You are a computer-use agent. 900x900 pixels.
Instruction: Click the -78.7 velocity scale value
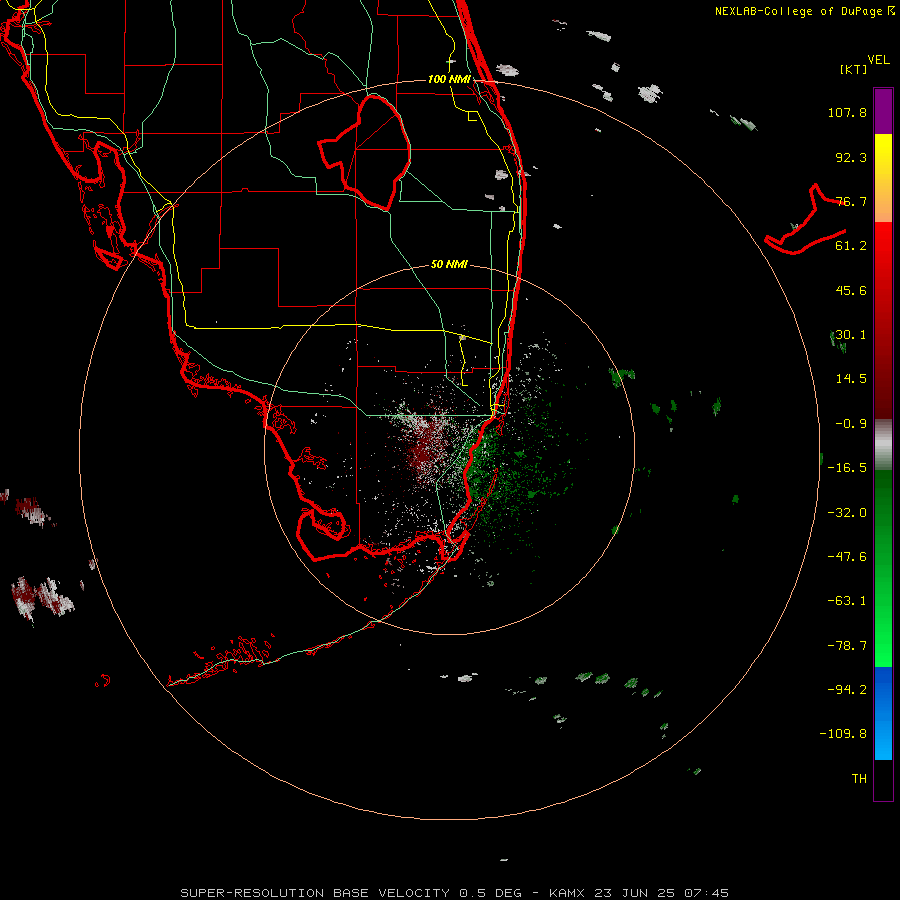[x=847, y=646]
